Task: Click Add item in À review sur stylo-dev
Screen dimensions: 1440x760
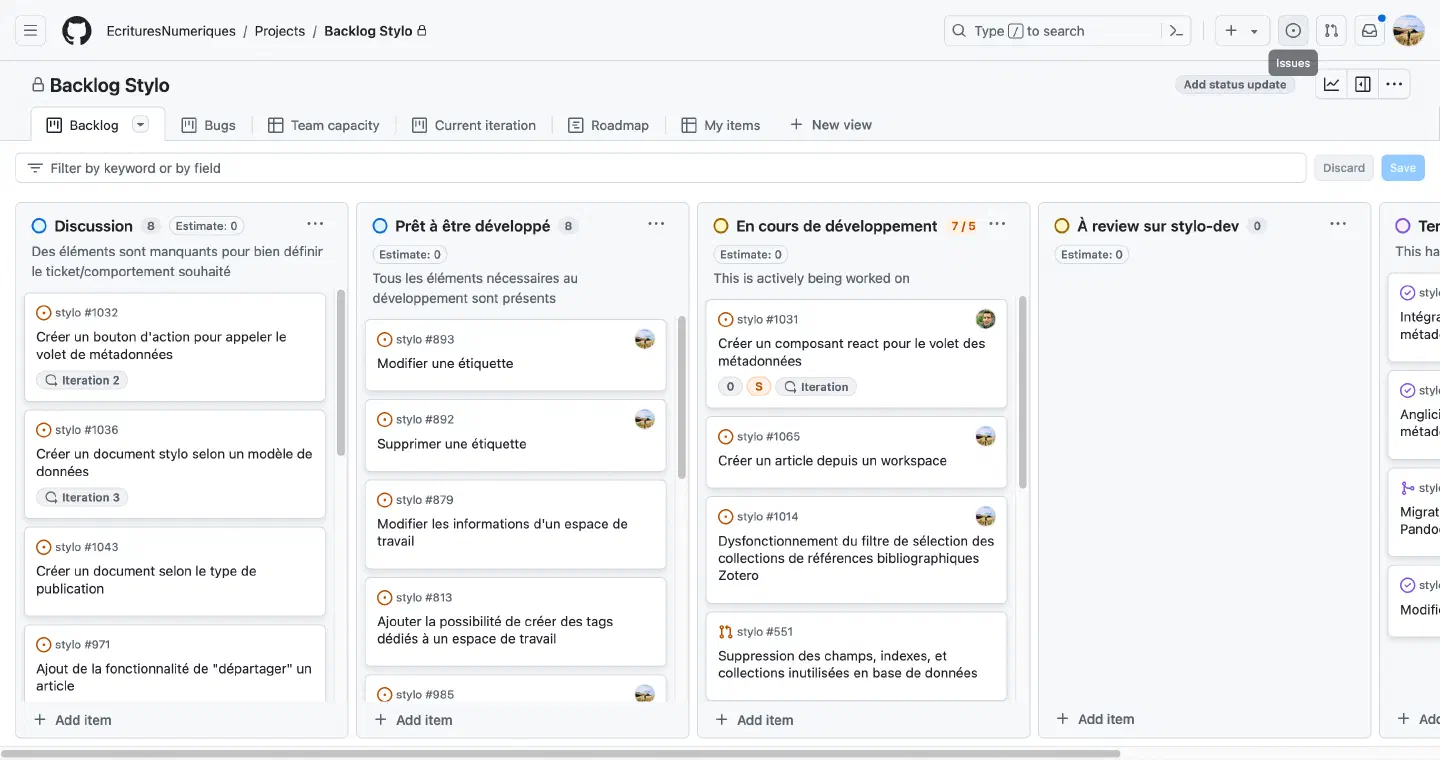Action: point(1095,719)
